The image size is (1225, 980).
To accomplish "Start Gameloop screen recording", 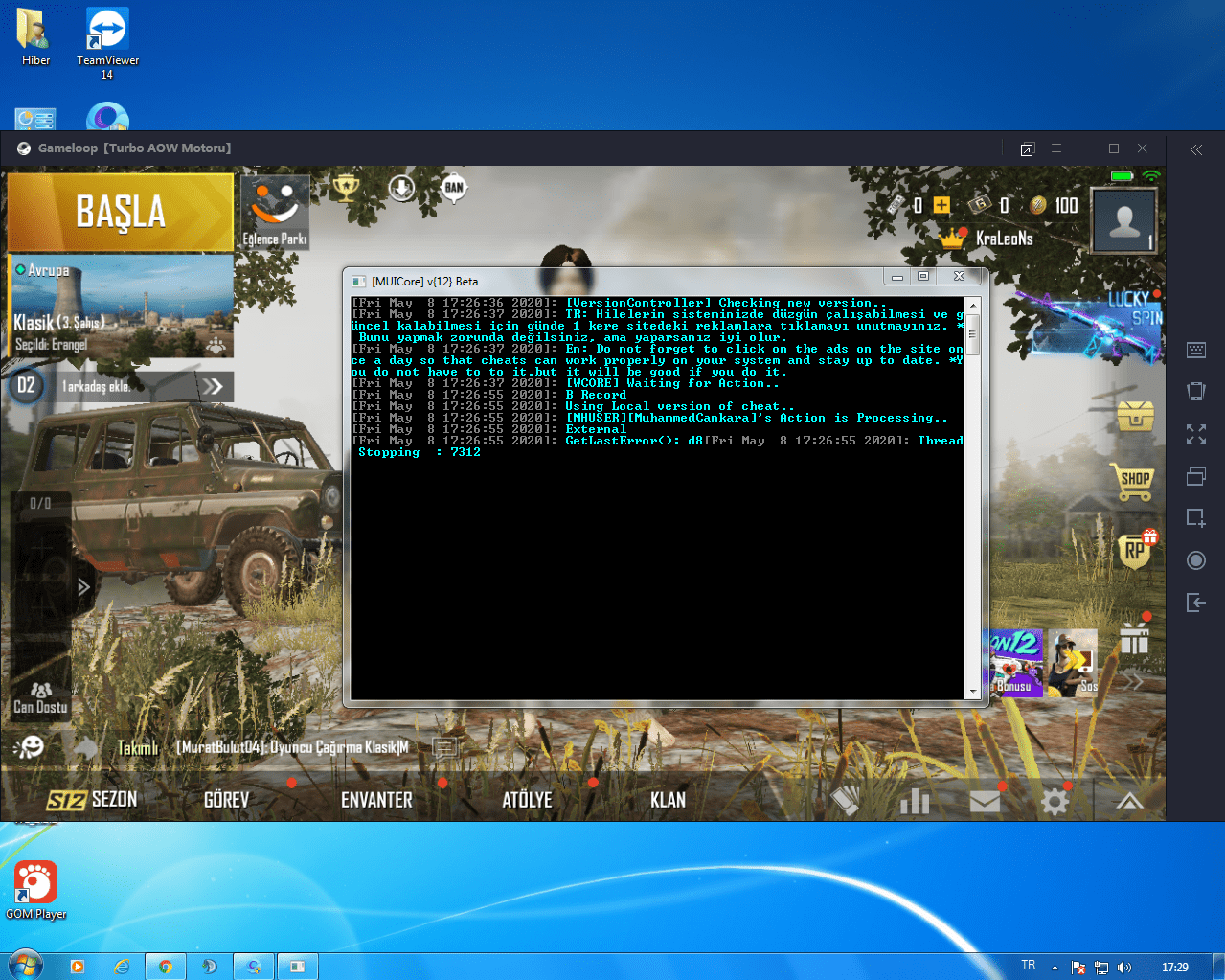I will coord(1196,560).
